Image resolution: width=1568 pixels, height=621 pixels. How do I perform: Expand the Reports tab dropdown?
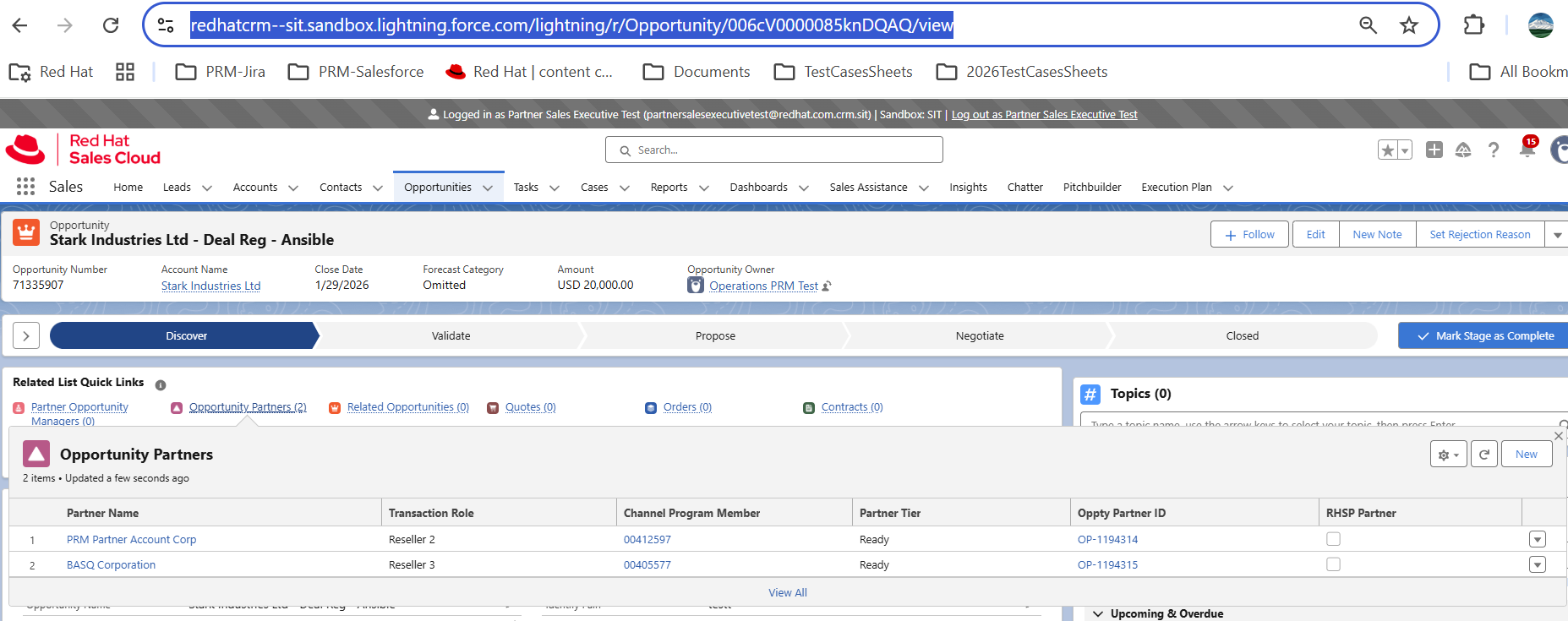704,188
